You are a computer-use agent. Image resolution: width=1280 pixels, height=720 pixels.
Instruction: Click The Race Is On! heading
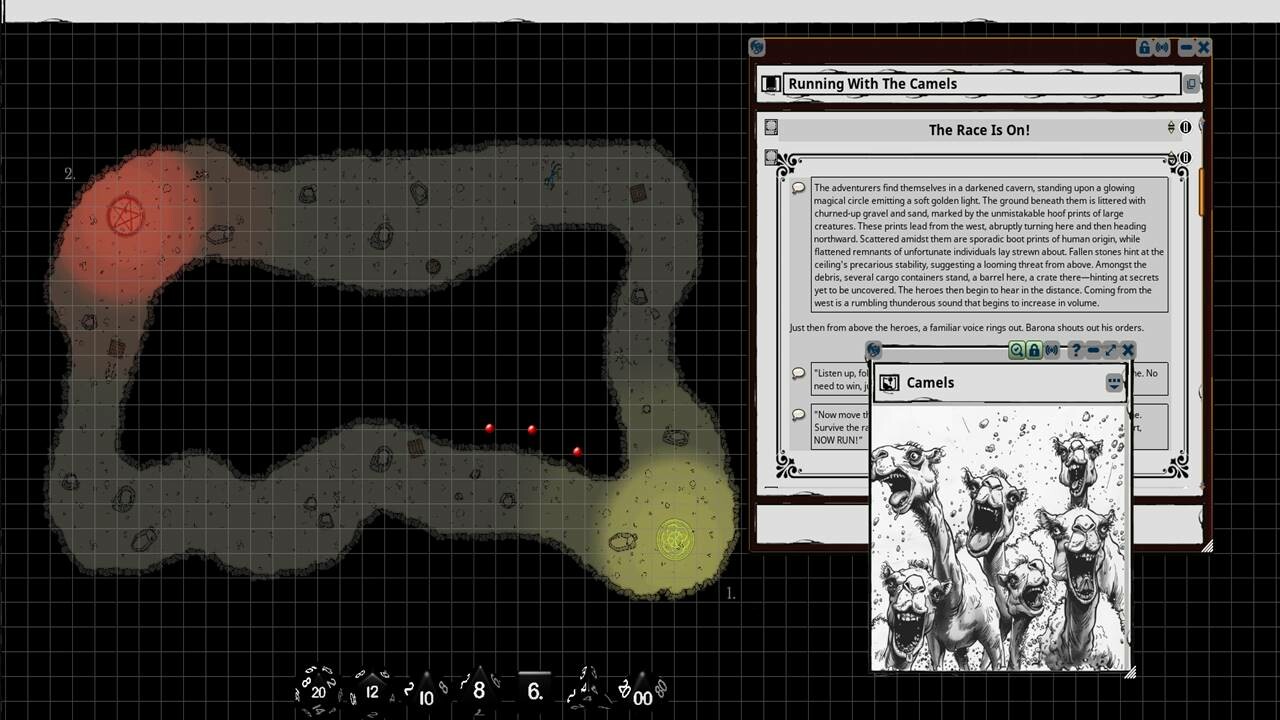coord(979,129)
